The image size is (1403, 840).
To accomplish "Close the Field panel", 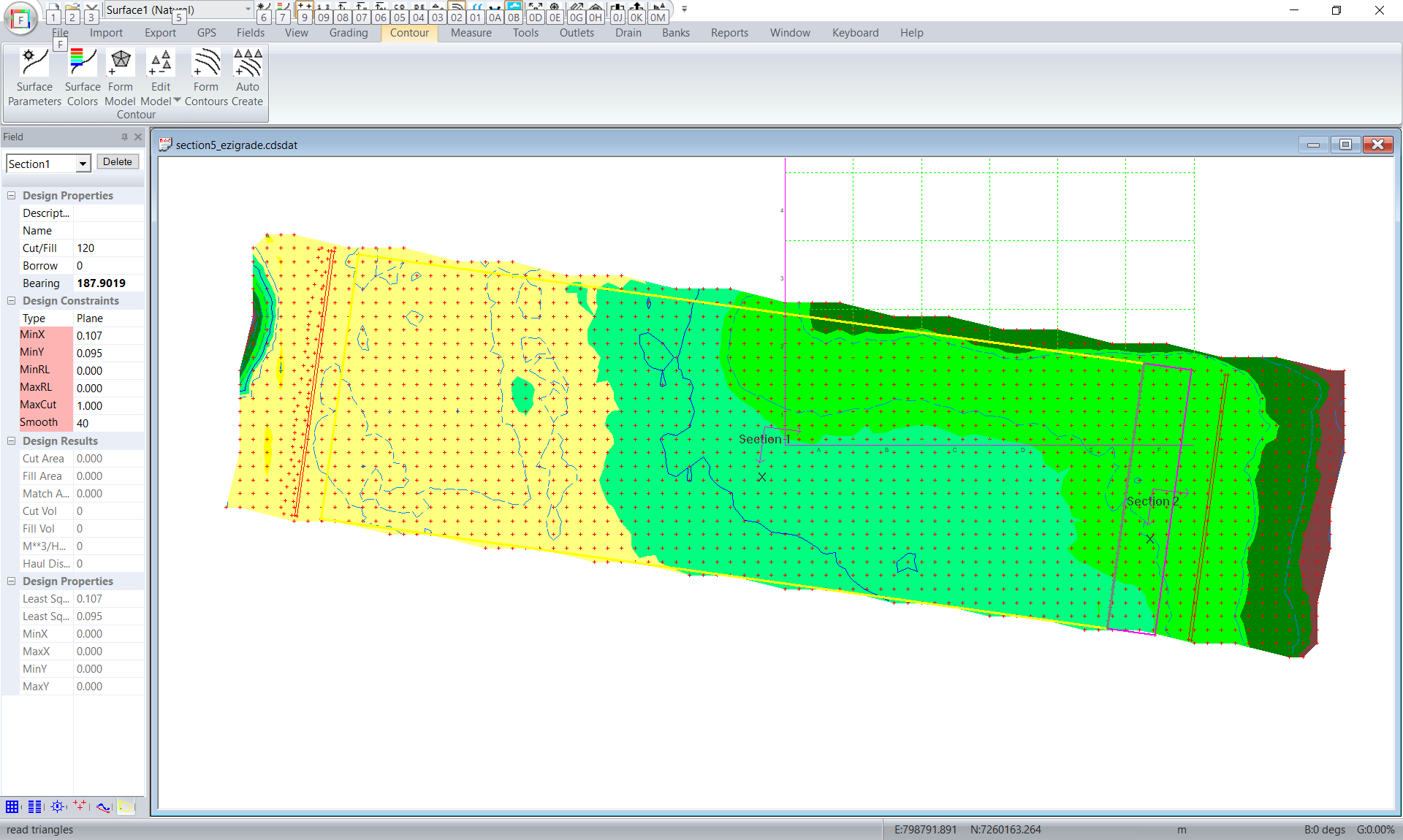I will pos(138,137).
